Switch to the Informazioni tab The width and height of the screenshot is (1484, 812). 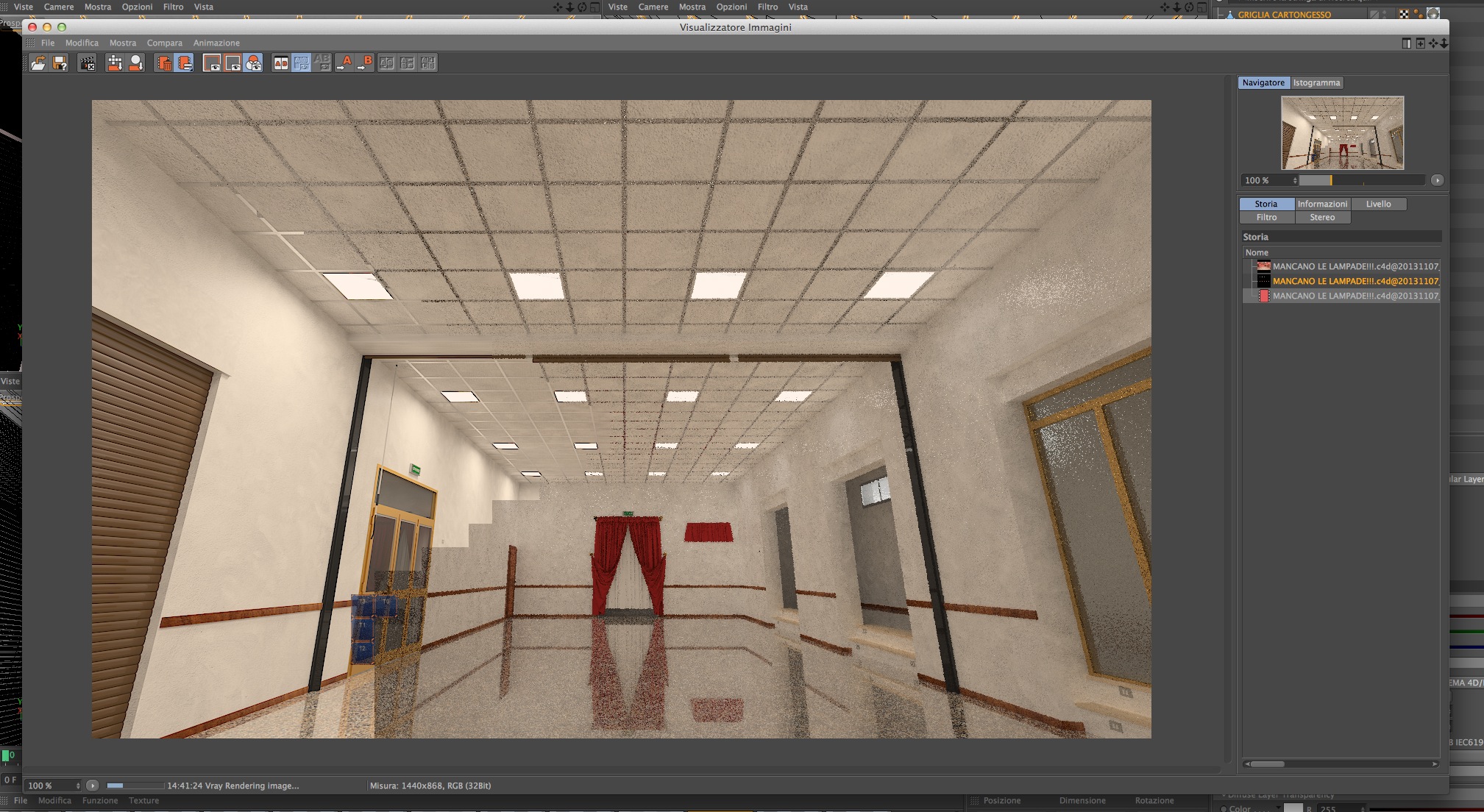(x=1321, y=204)
